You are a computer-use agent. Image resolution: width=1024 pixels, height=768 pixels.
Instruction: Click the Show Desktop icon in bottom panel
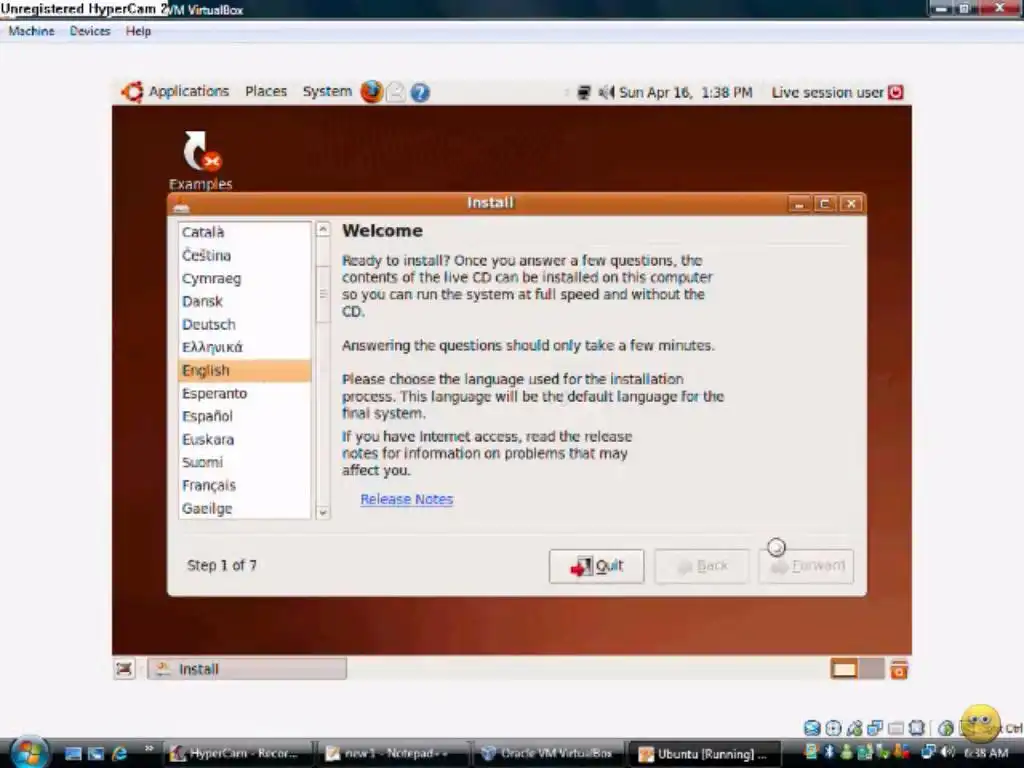124,669
